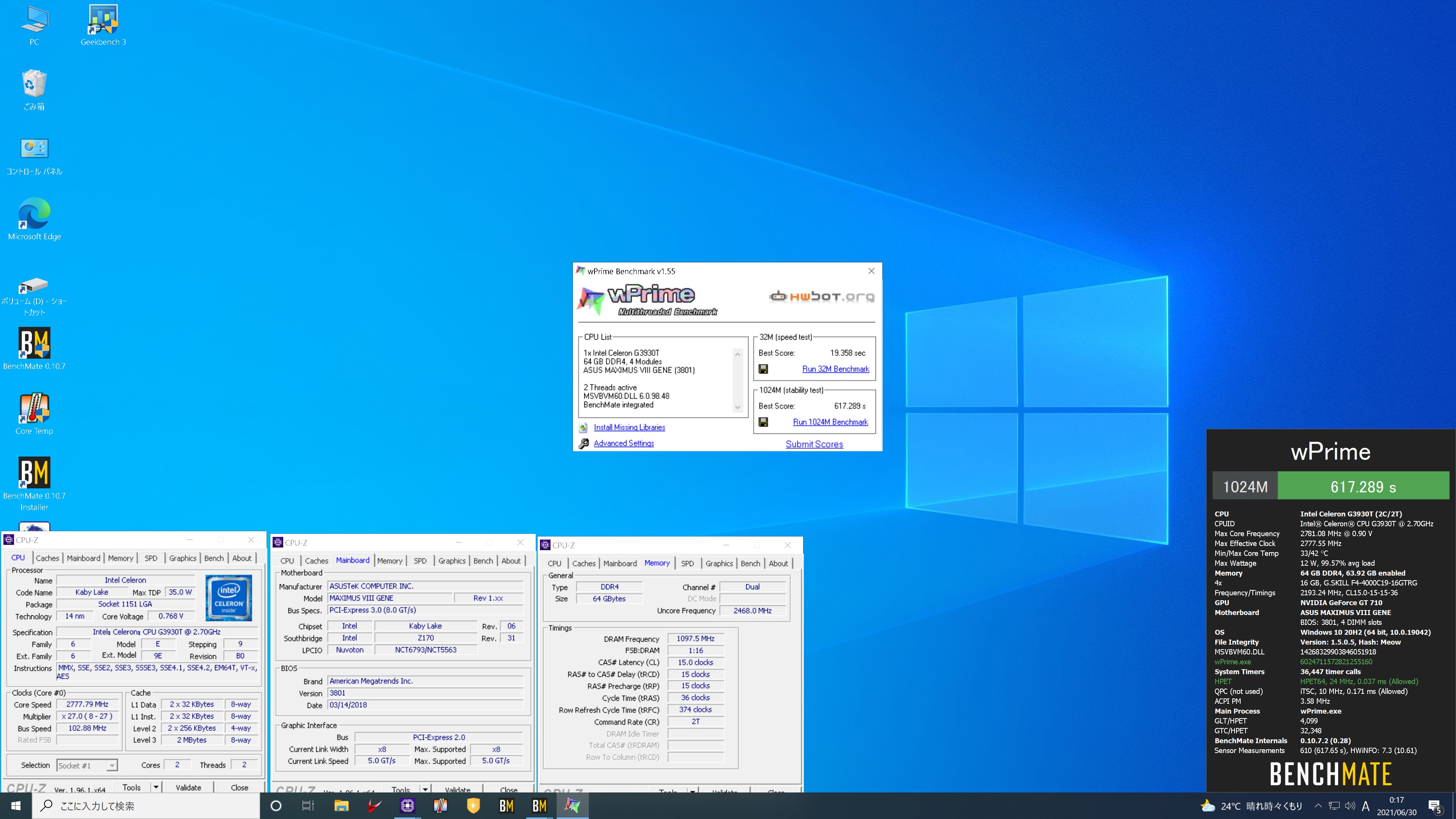Click the DRAM Frequency value 1097.5 MHz

pos(696,639)
